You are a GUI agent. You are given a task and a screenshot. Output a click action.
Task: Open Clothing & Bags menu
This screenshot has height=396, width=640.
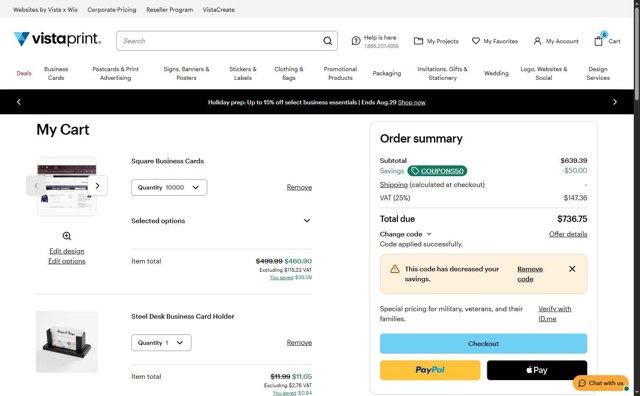coord(289,73)
